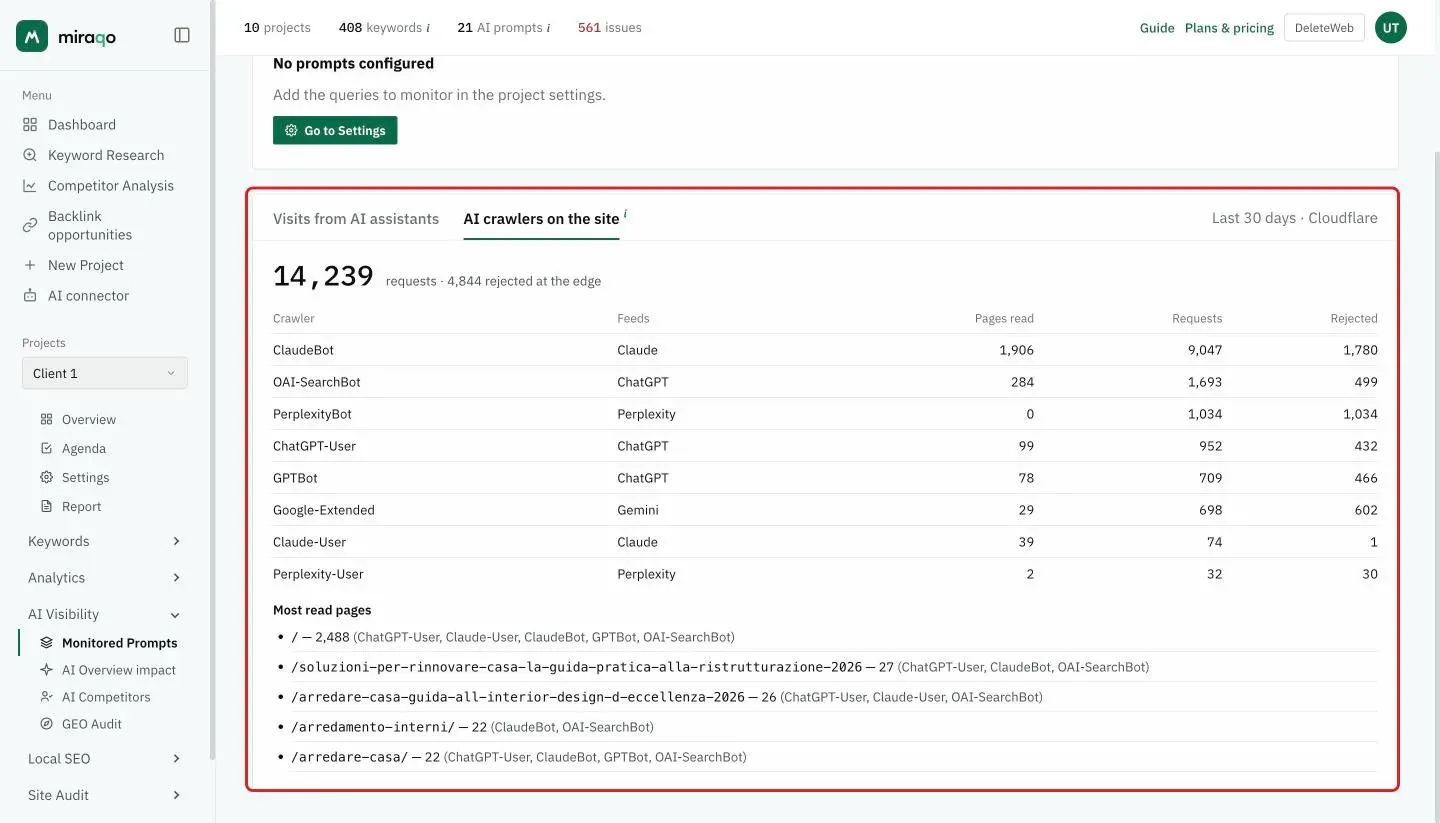This screenshot has width=1440, height=823.
Task: Click Last 30 days · Cloudflare label
Action: 1294,218
